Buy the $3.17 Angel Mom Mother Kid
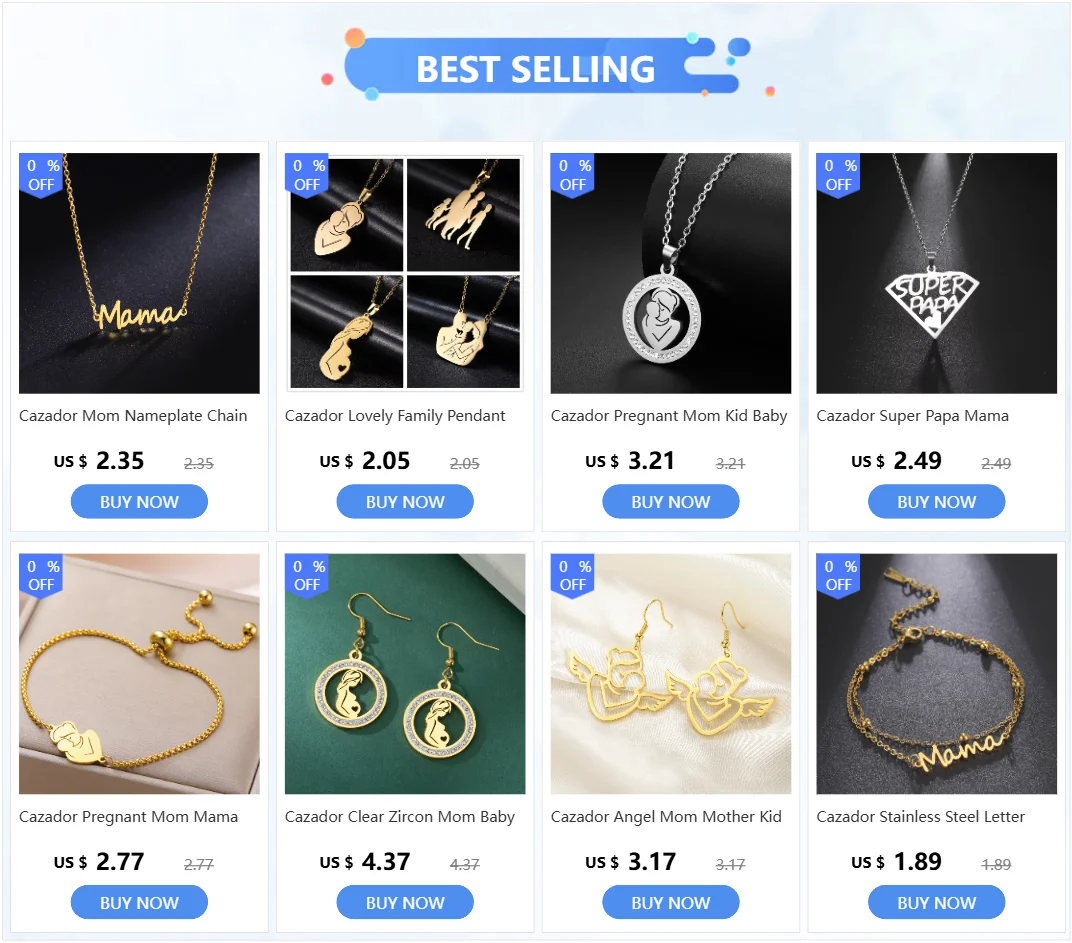This screenshot has height=943, width=1072. tap(671, 903)
